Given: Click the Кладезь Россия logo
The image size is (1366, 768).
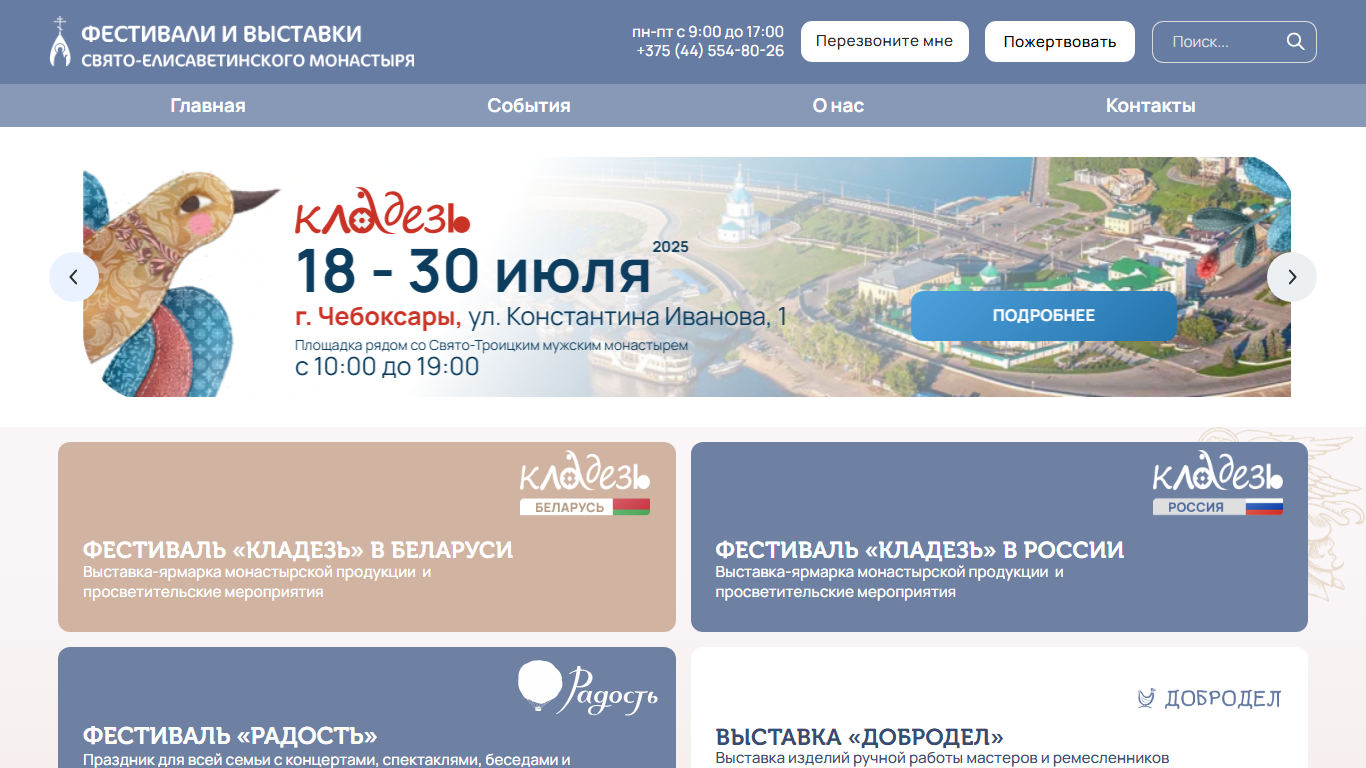Looking at the screenshot, I should [1218, 483].
